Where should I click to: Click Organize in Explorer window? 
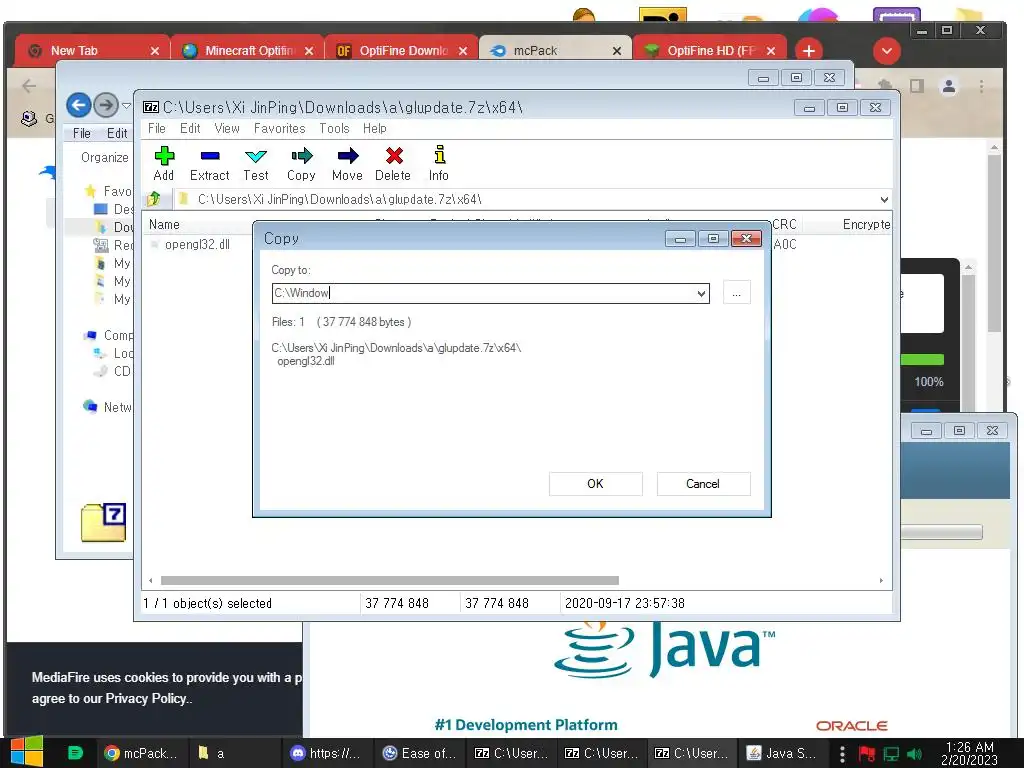coord(104,157)
